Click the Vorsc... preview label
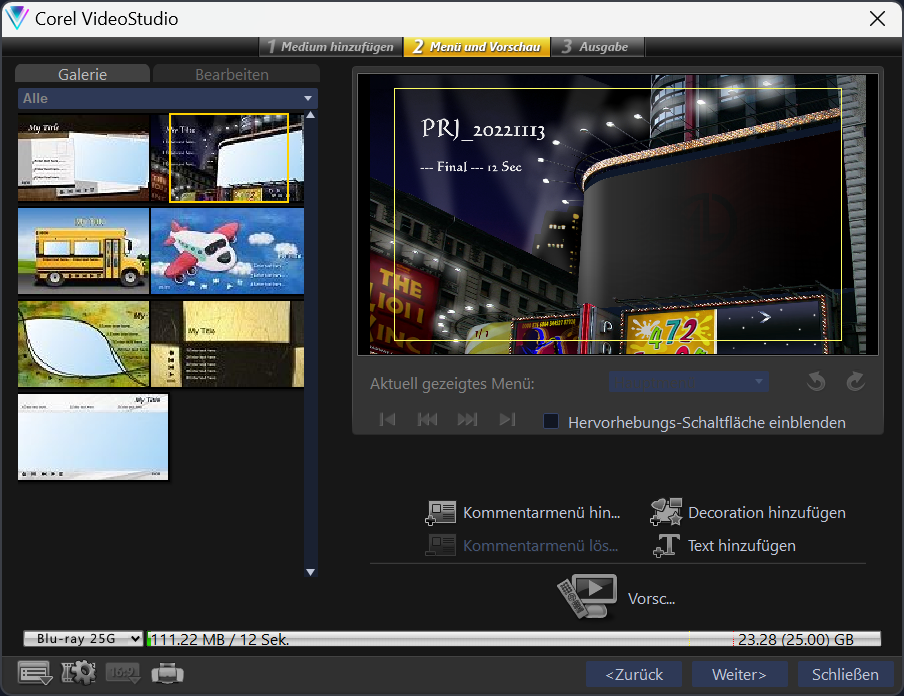 click(x=651, y=599)
